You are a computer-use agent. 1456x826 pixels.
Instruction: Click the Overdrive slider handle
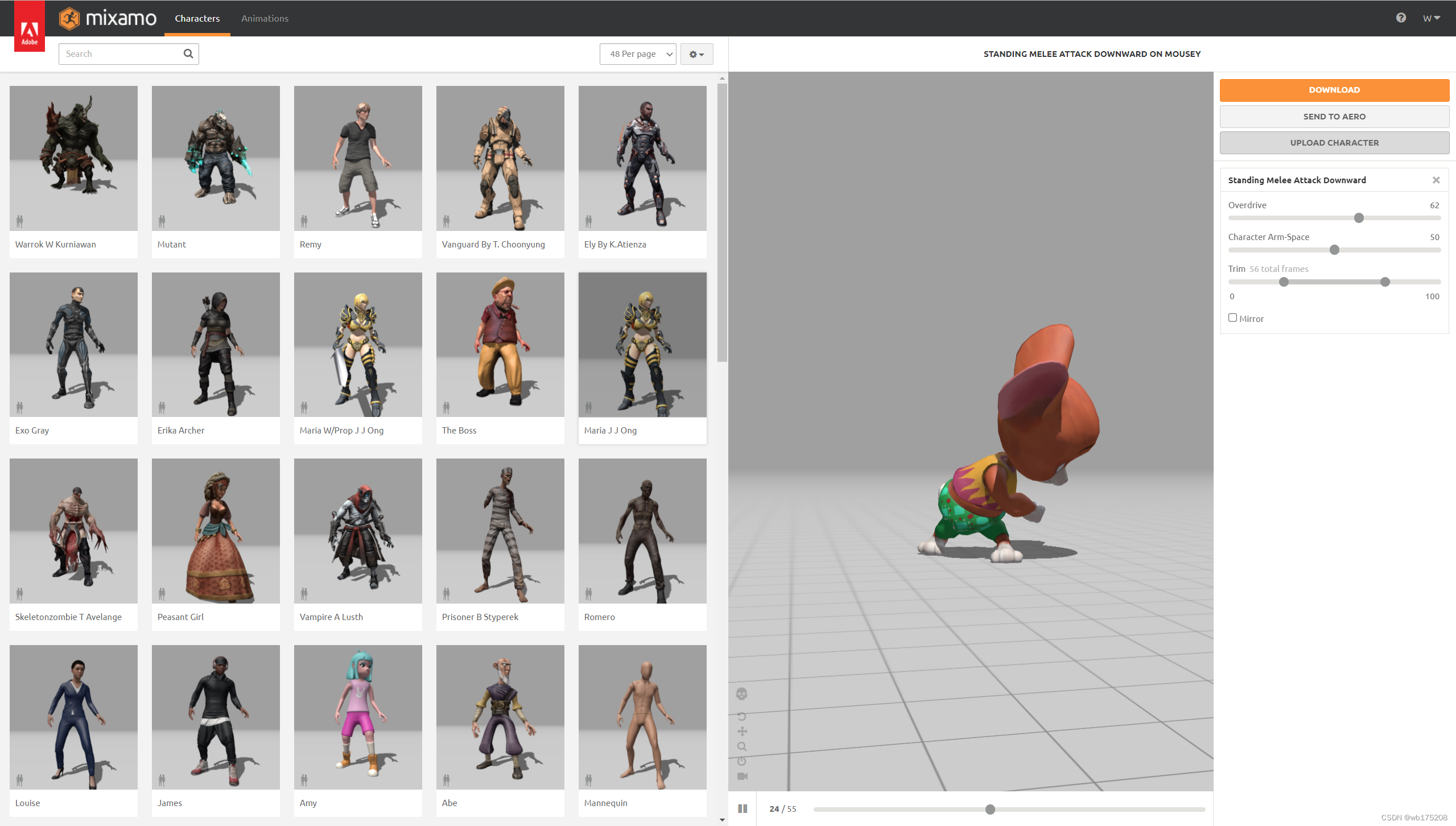[x=1359, y=218]
